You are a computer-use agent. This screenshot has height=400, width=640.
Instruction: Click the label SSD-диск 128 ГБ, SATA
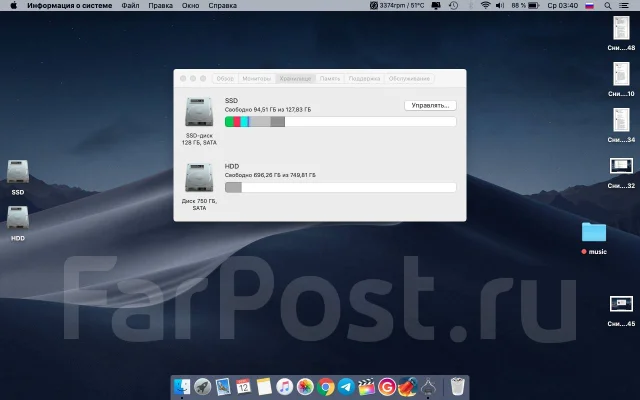coord(199,139)
